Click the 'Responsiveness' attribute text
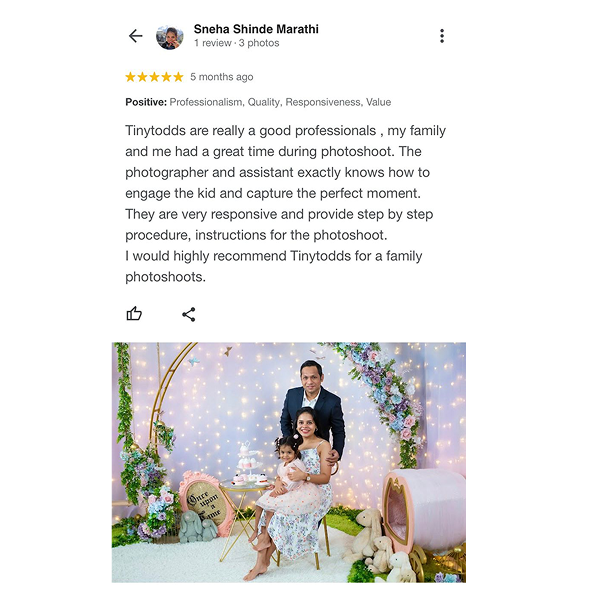Viewport: 590px width, 590px height. click(323, 102)
